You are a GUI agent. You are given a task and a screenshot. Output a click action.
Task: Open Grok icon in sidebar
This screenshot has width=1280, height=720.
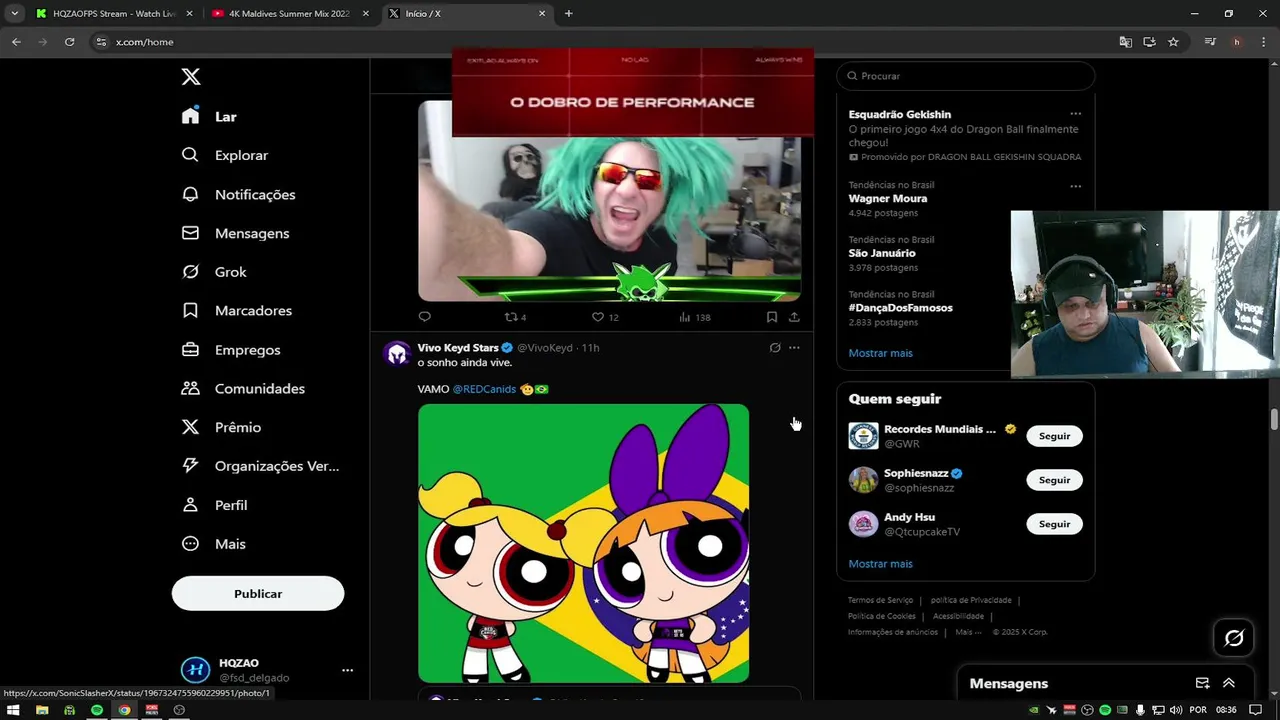pyautogui.click(x=190, y=272)
